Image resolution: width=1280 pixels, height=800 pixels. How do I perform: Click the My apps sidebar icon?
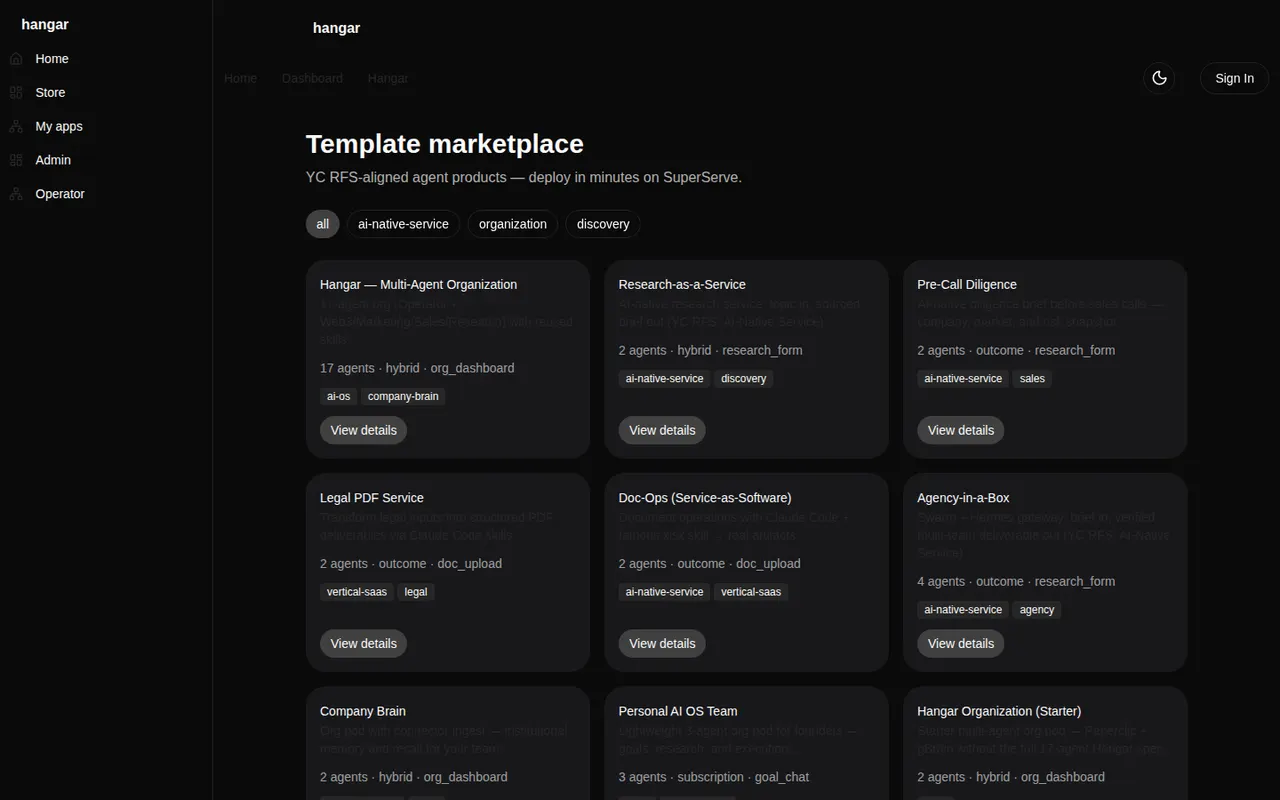(16, 127)
